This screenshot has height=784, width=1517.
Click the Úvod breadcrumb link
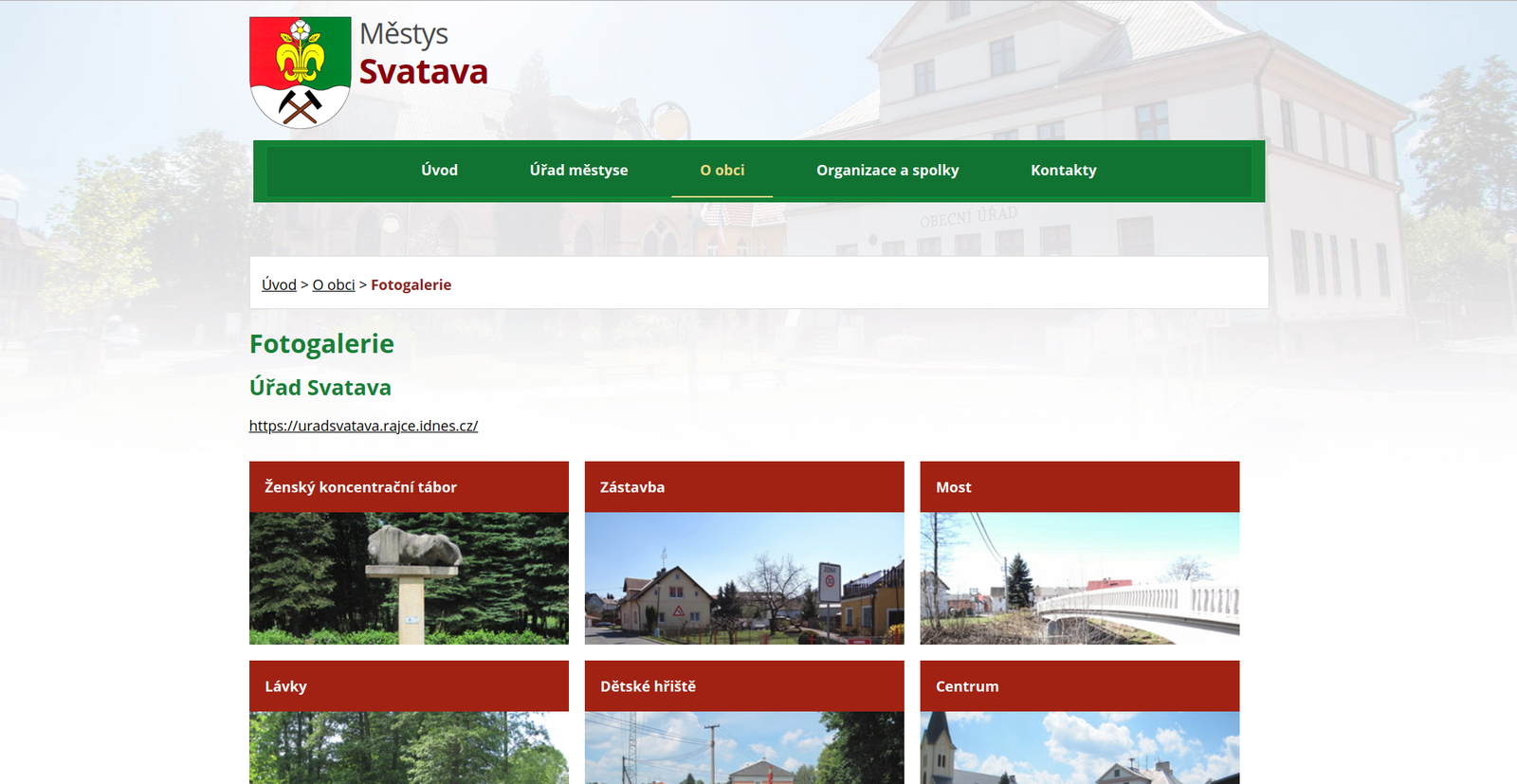click(279, 285)
